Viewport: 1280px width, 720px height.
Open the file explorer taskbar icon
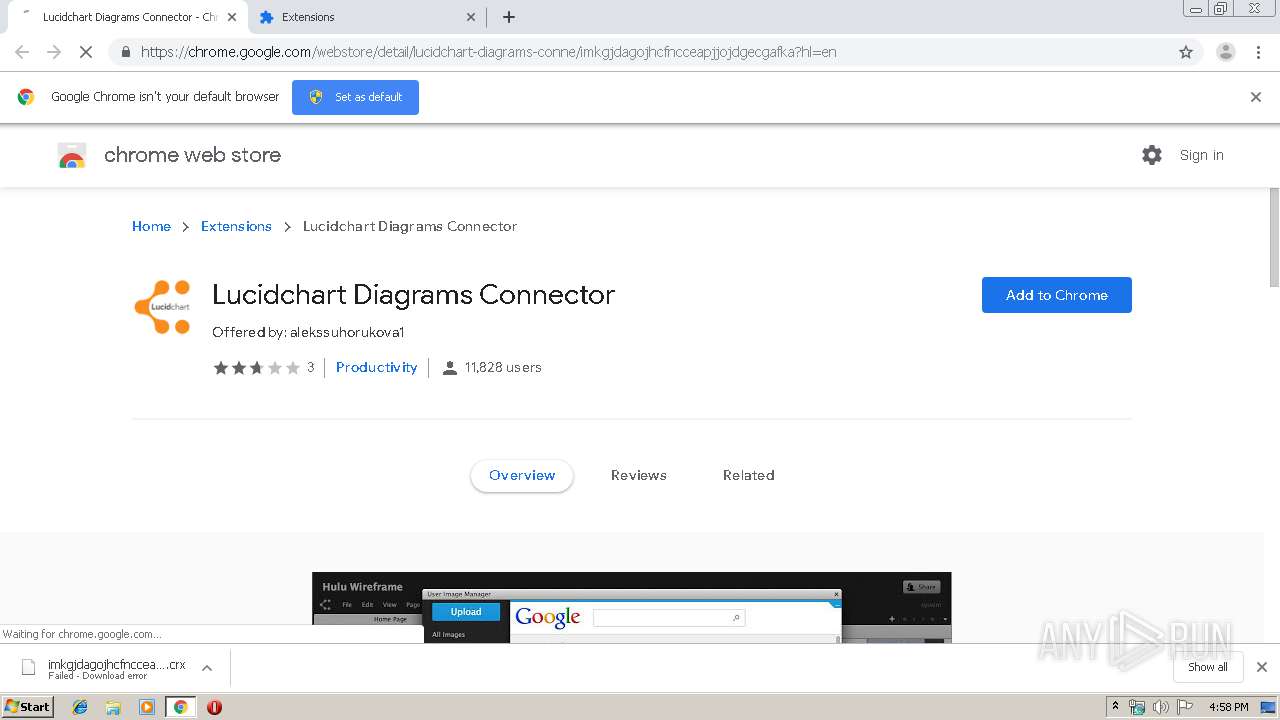pyautogui.click(x=113, y=707)
